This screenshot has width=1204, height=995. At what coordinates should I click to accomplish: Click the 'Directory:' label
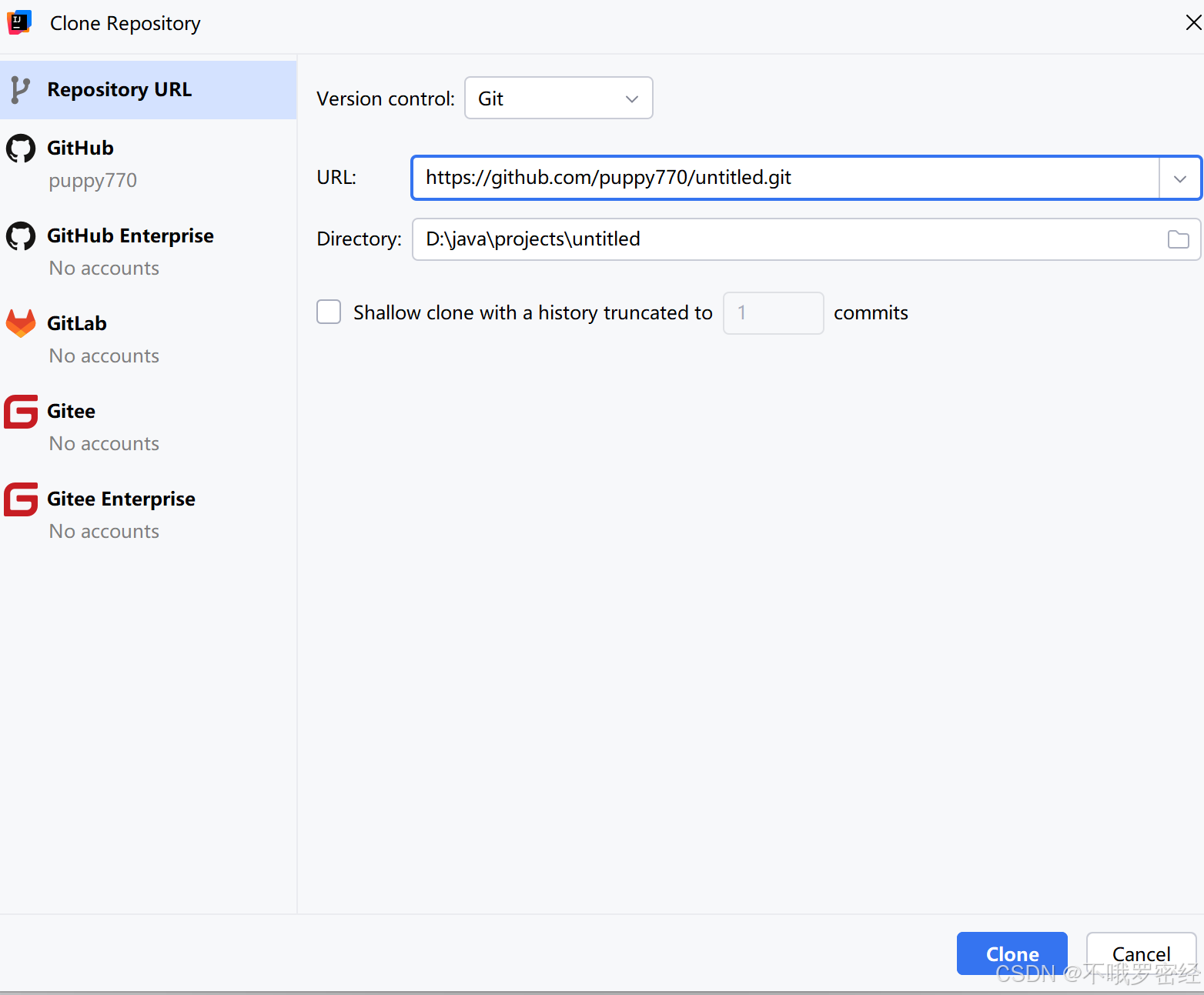click(359, 239)
